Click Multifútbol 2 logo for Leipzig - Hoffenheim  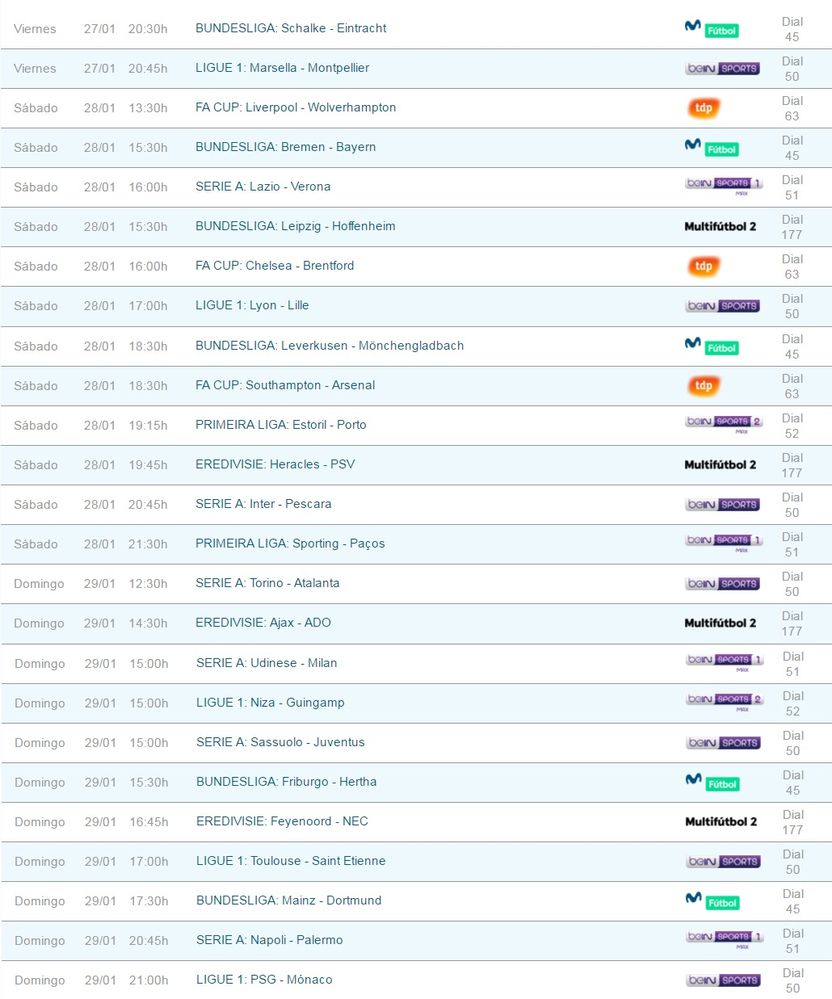pos(720,226)
